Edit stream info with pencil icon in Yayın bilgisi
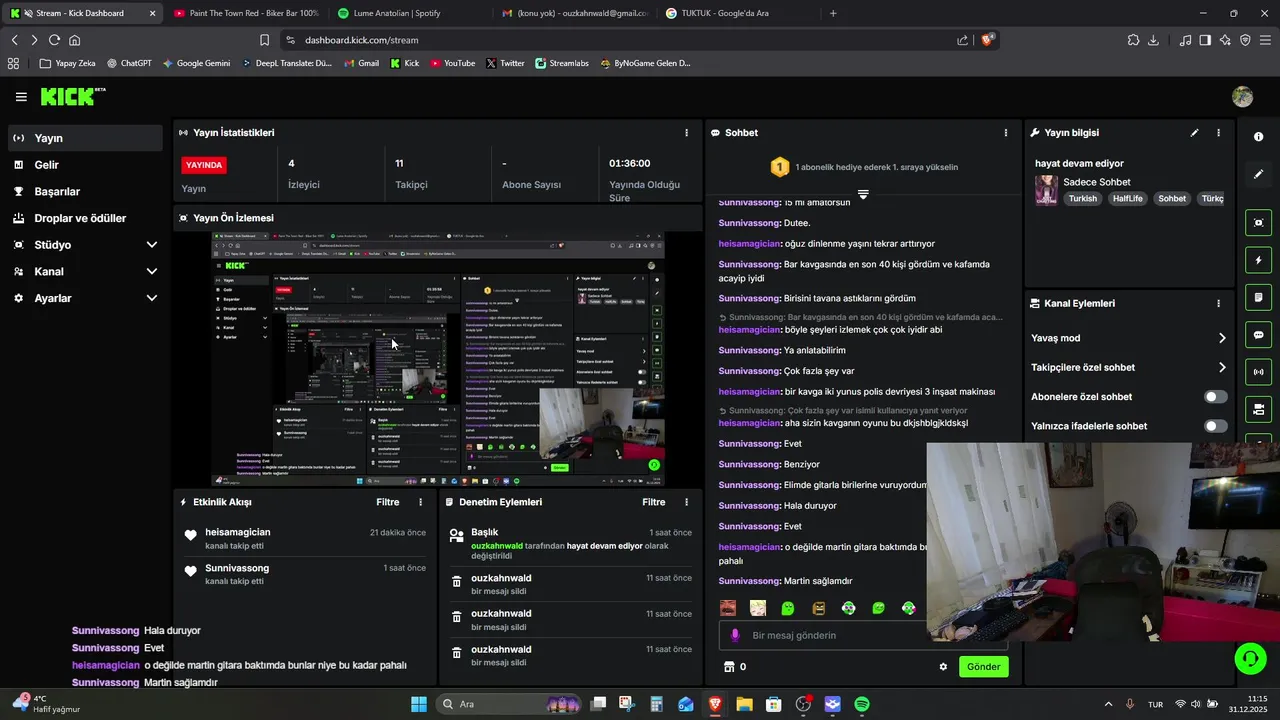 [1194, 132]
